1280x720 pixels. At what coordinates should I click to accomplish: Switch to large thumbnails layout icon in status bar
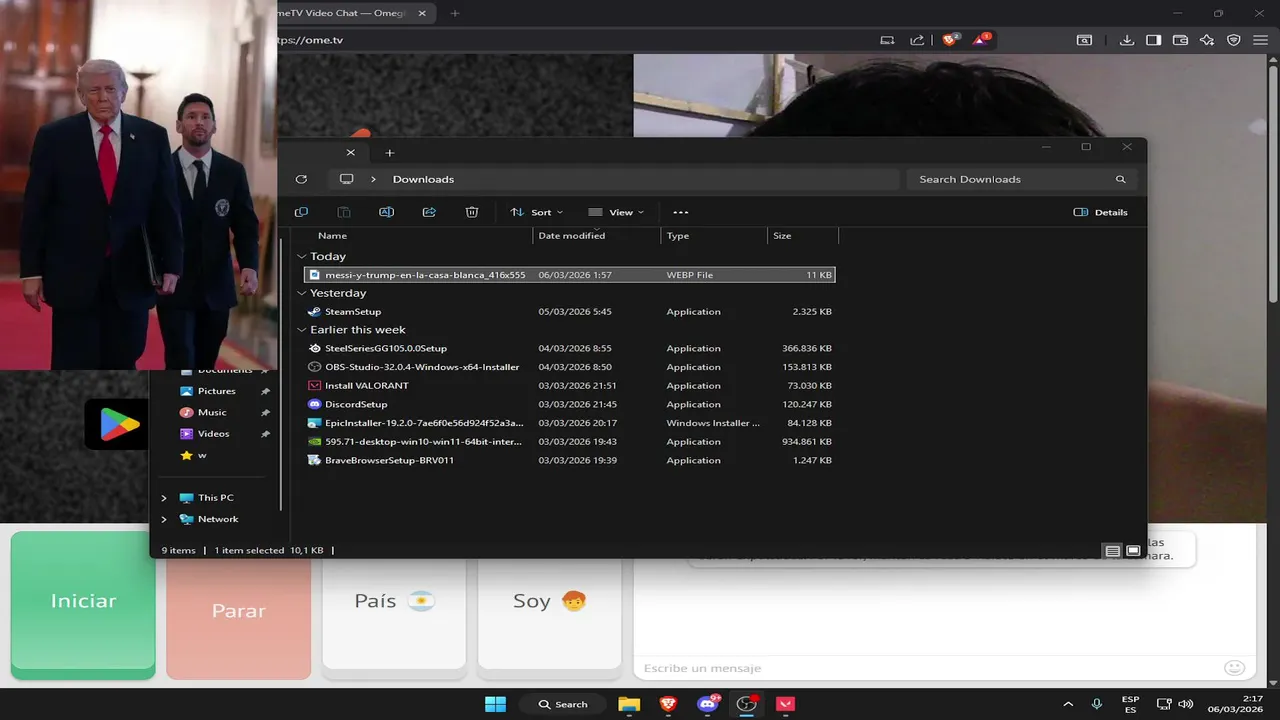point(1133,551)
